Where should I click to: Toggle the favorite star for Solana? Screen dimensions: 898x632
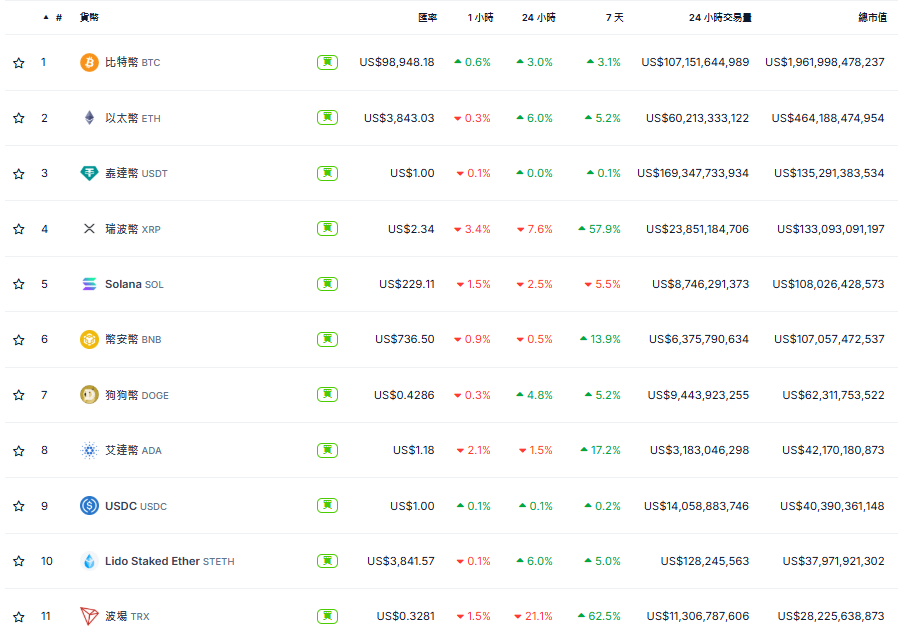click(x=18, y=284)
